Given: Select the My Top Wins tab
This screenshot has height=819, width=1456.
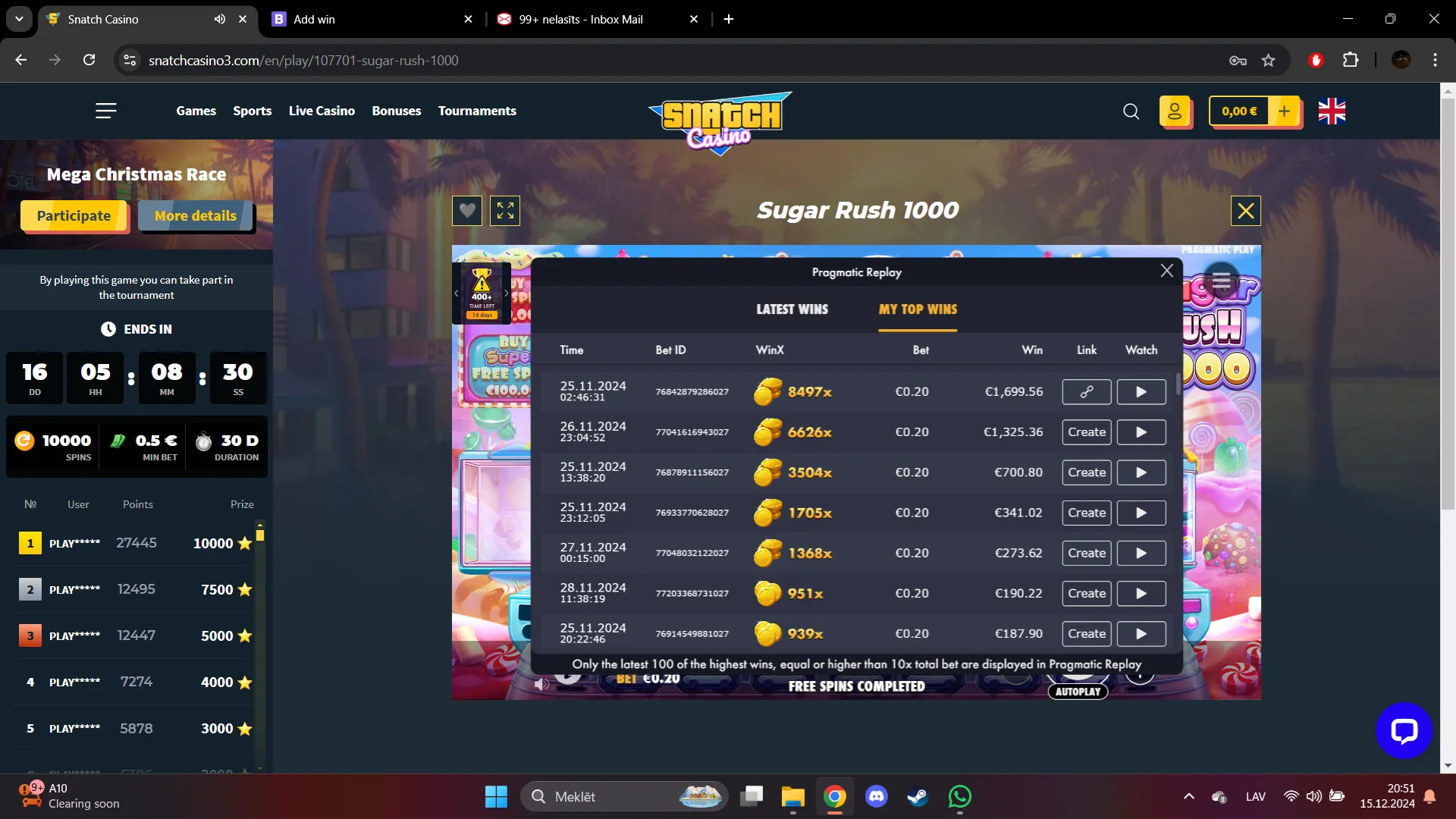Looking at the screenshot, I should [x=918, y=309].
